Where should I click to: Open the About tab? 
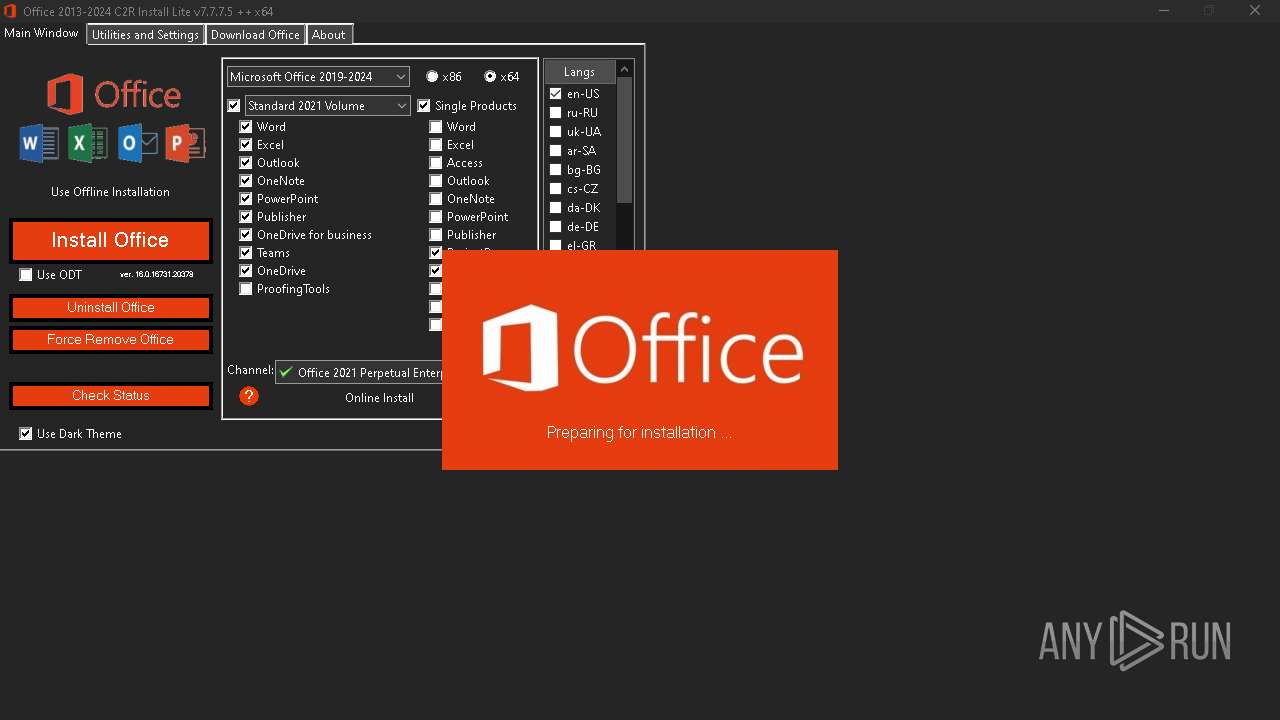(x=328, y=34)
